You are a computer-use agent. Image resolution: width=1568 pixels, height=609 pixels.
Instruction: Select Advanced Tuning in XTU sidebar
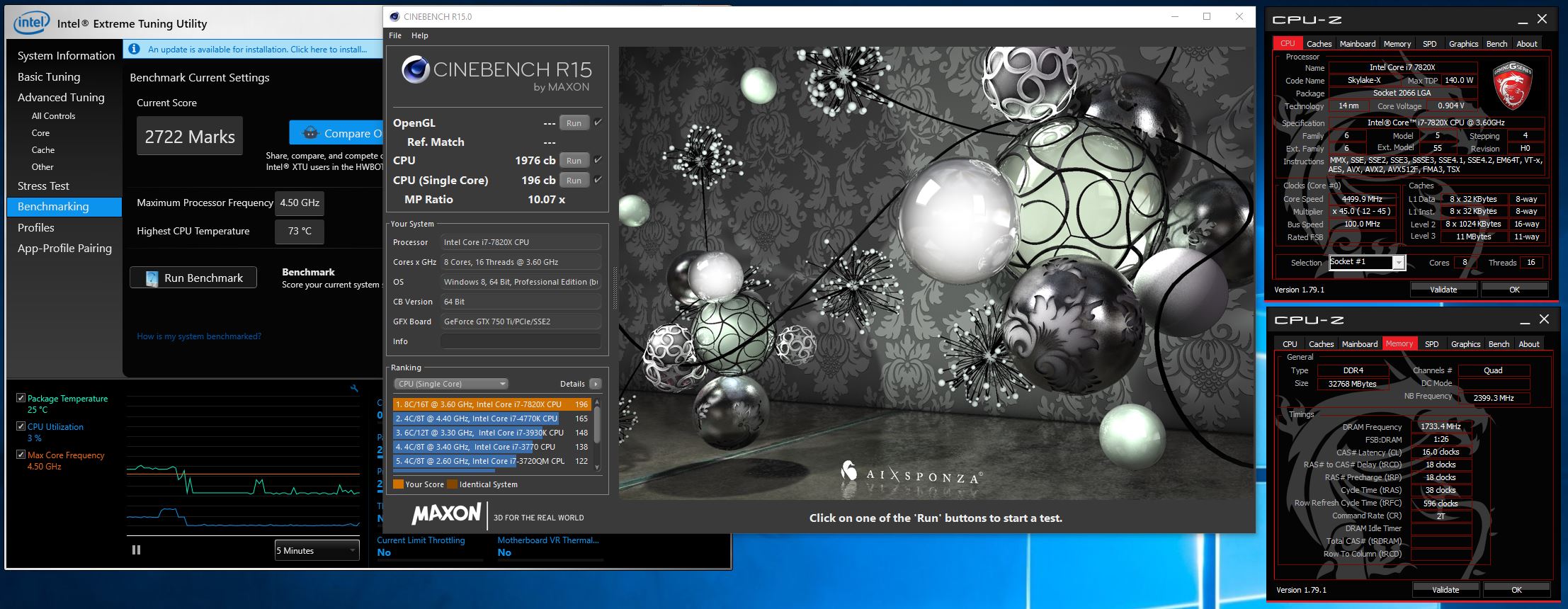[x=61, y=97]
